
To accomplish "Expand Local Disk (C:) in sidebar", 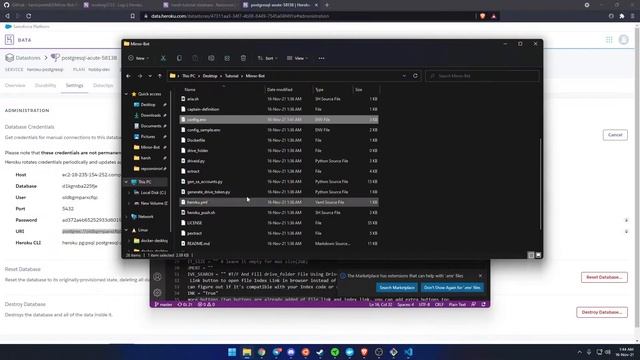I will pos(129,193).
